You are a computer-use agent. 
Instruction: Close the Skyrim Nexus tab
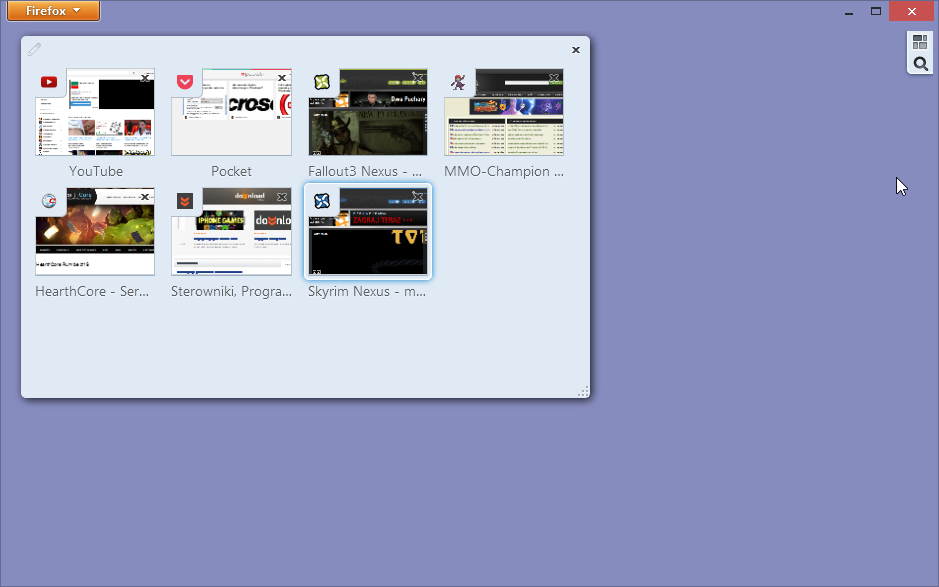point(417,196)
